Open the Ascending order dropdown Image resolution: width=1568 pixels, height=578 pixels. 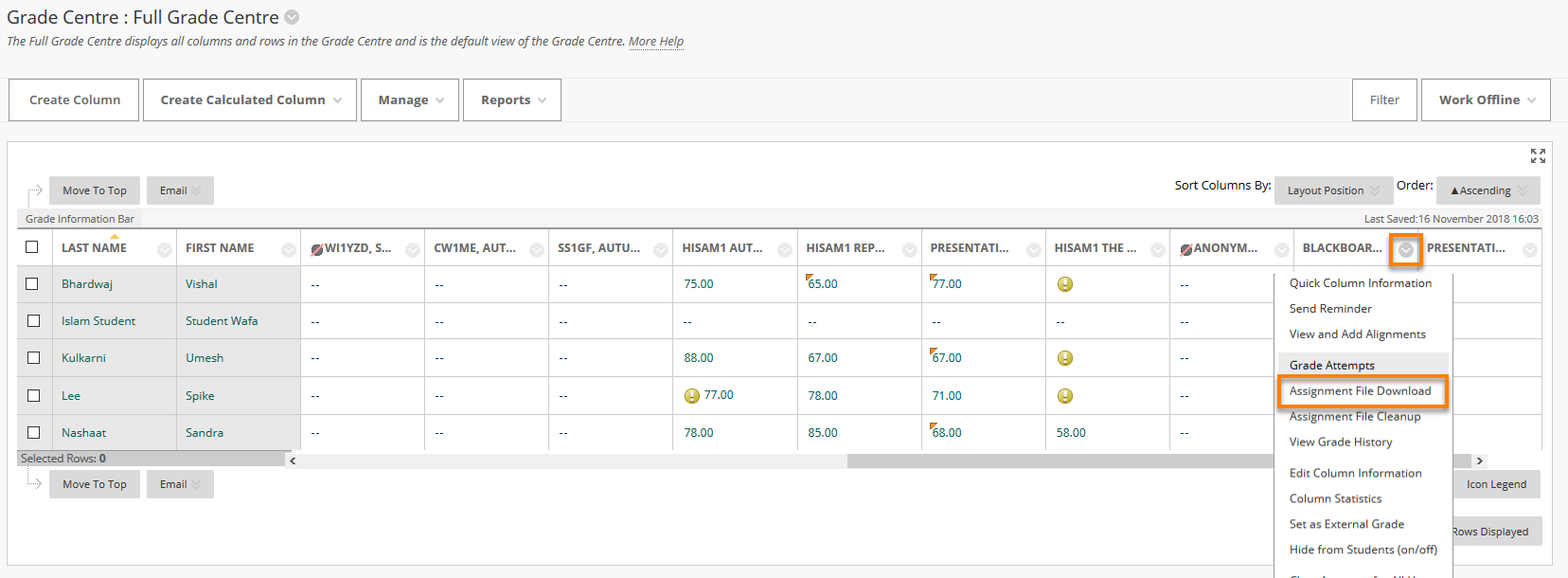1488,190
